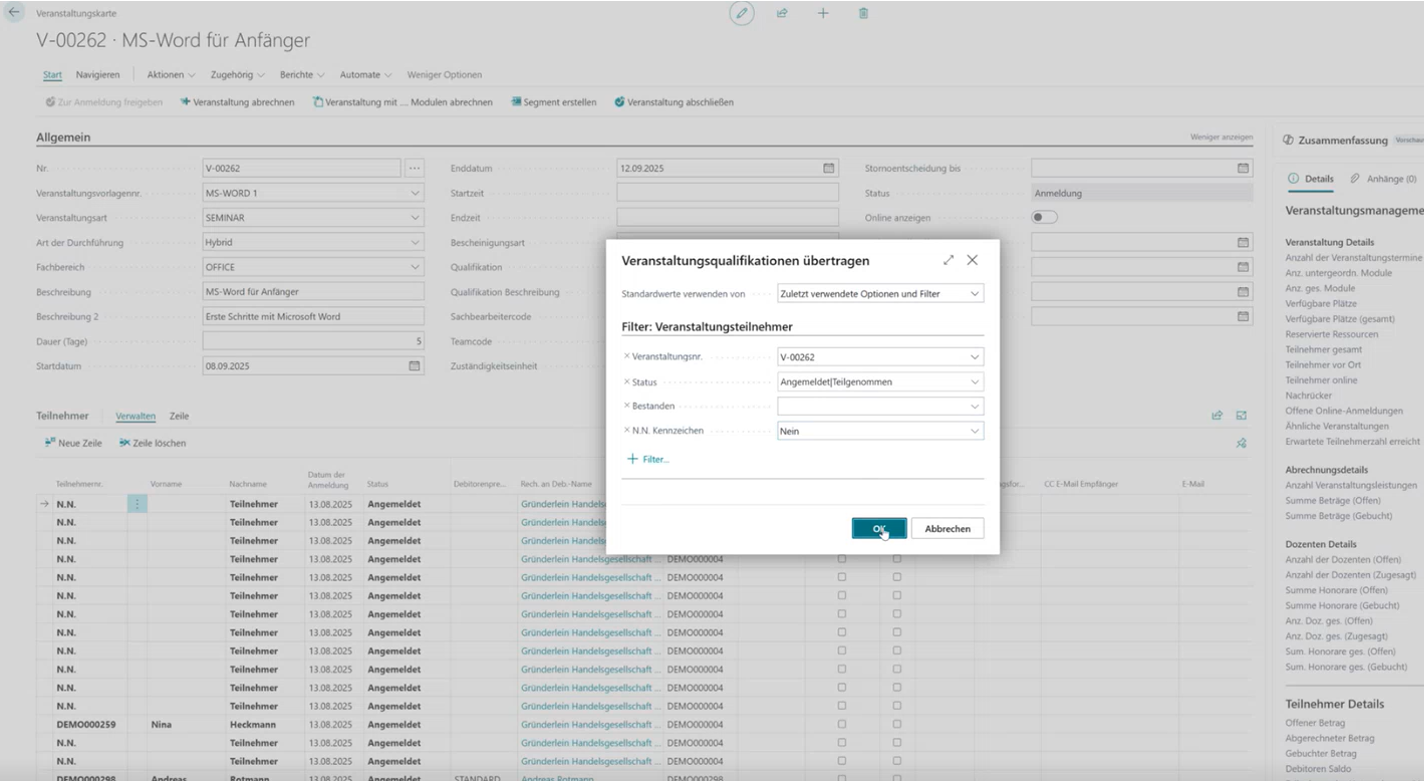Click the pencil edit icon

pos(741,14)
